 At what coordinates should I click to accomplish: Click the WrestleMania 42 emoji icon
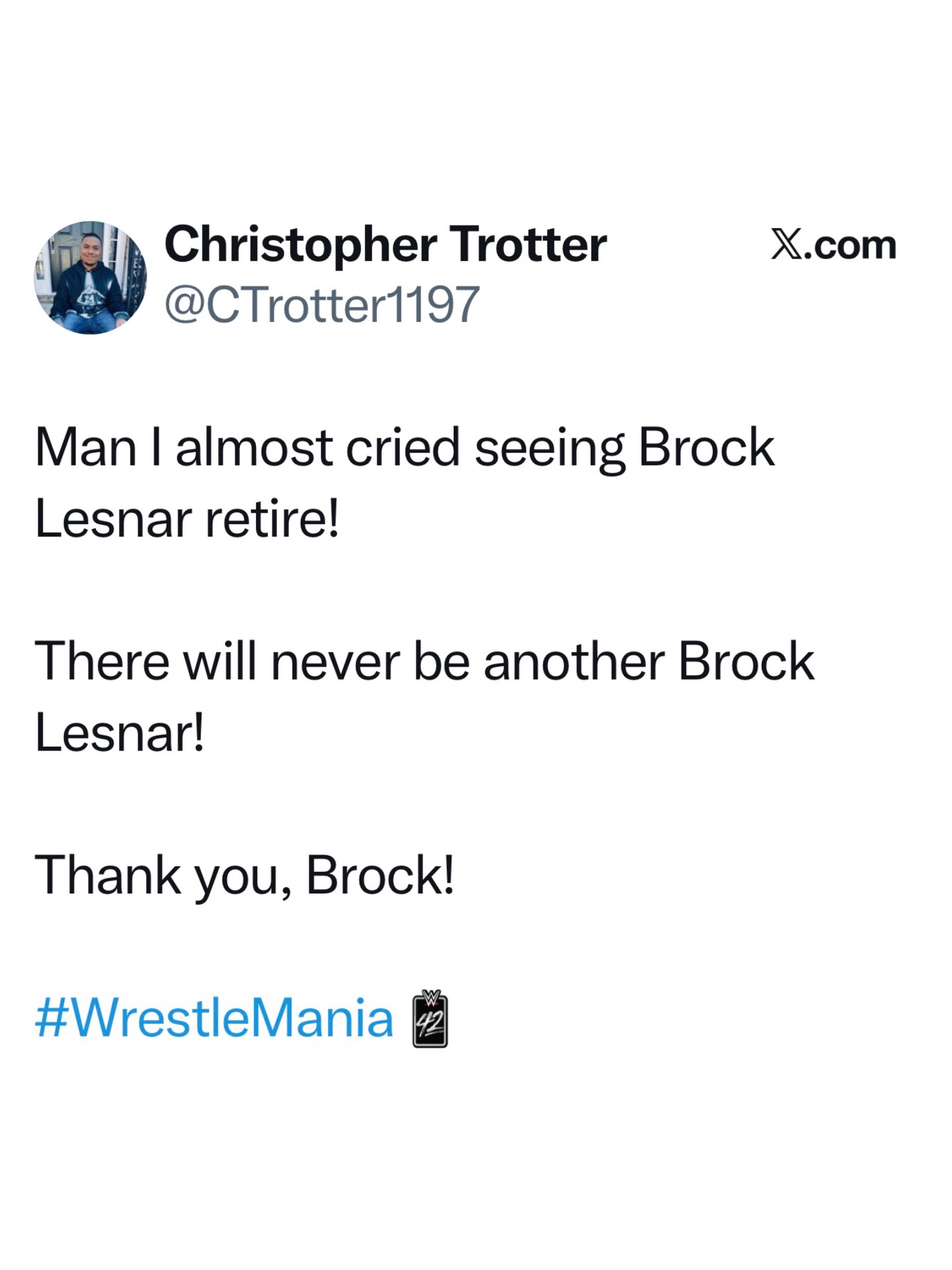click(430, 1019)
